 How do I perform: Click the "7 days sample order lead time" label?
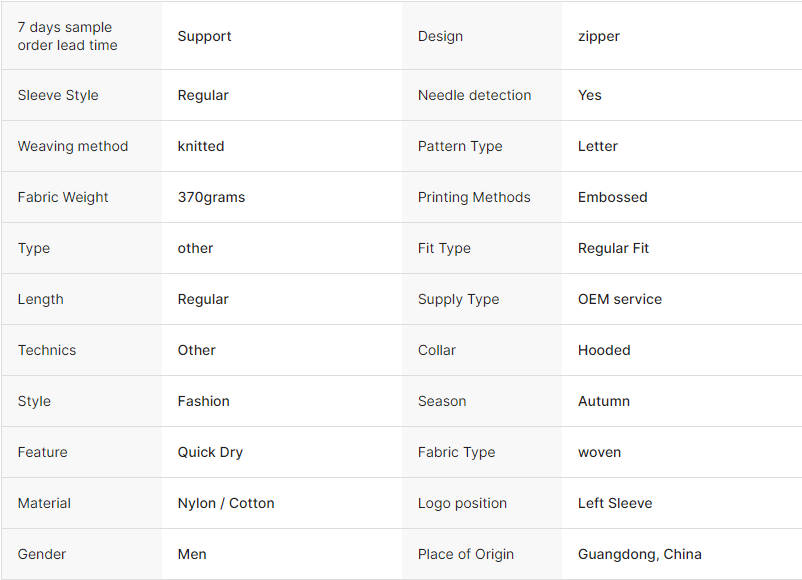(67, 36)
